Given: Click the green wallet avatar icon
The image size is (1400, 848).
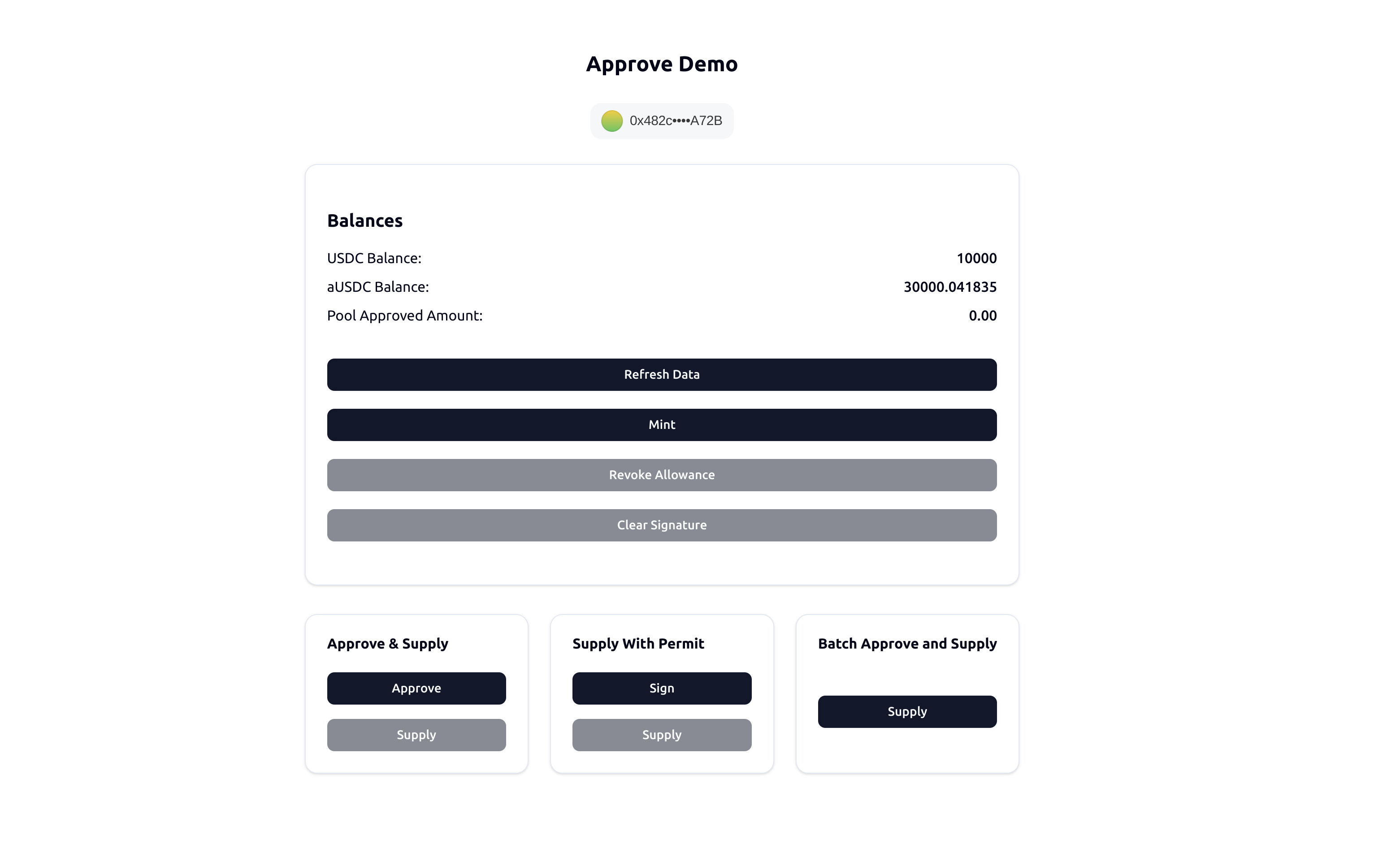Looking at the screenshot, I should pos(612,121).
